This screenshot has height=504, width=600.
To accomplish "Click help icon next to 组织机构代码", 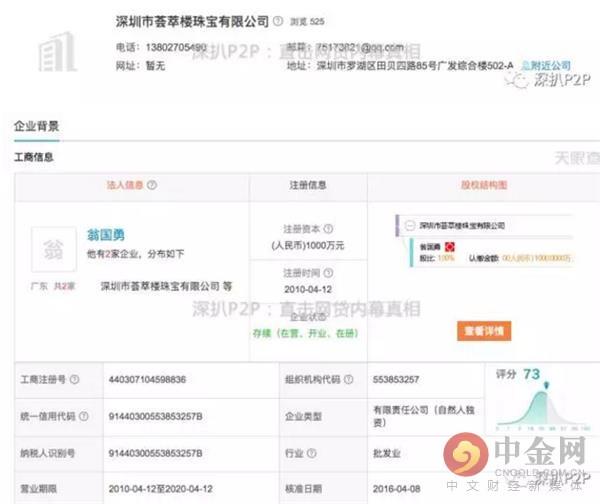I will [348, 379].
